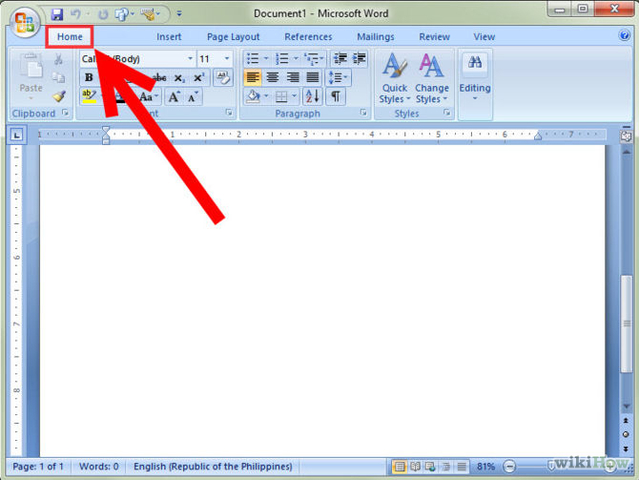This screenshot has height=480, width=639.
Task: Toggle Bold formatting
Action: coord(88,77)
